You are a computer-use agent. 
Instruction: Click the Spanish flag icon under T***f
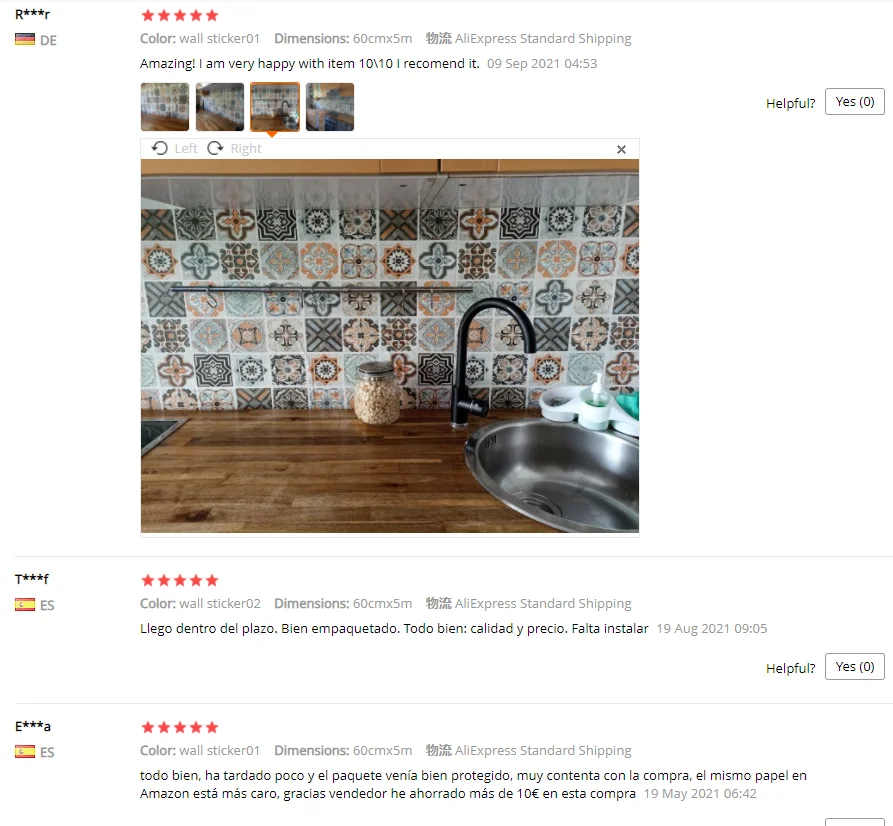(x=25, y=605)
